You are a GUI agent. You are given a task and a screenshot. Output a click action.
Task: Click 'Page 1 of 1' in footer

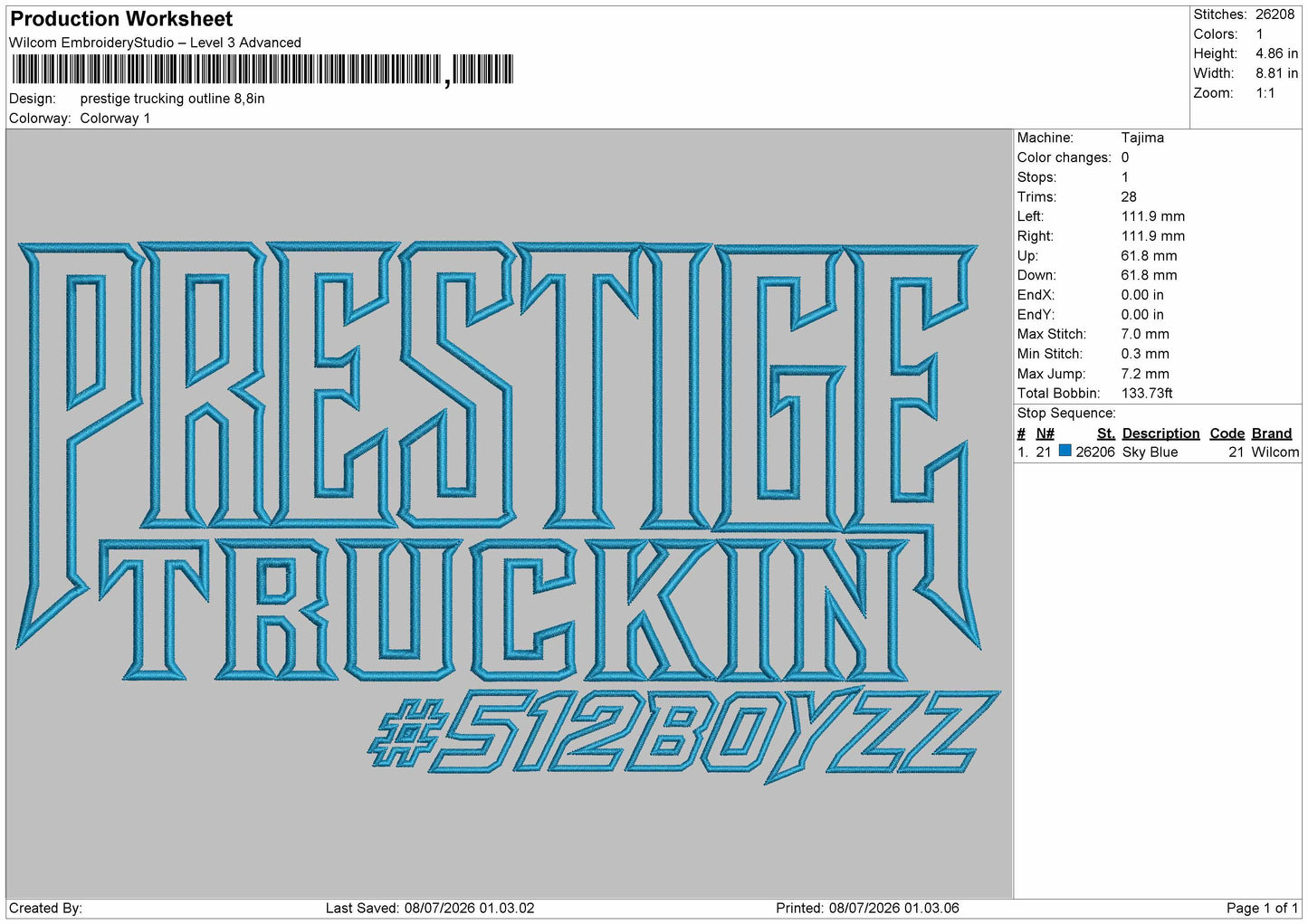pos(1262,909)
